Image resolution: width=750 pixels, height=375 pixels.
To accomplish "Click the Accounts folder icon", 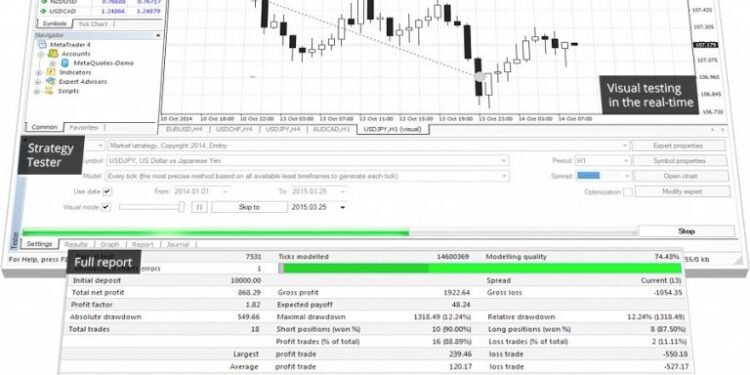I will tap(53, 54).
